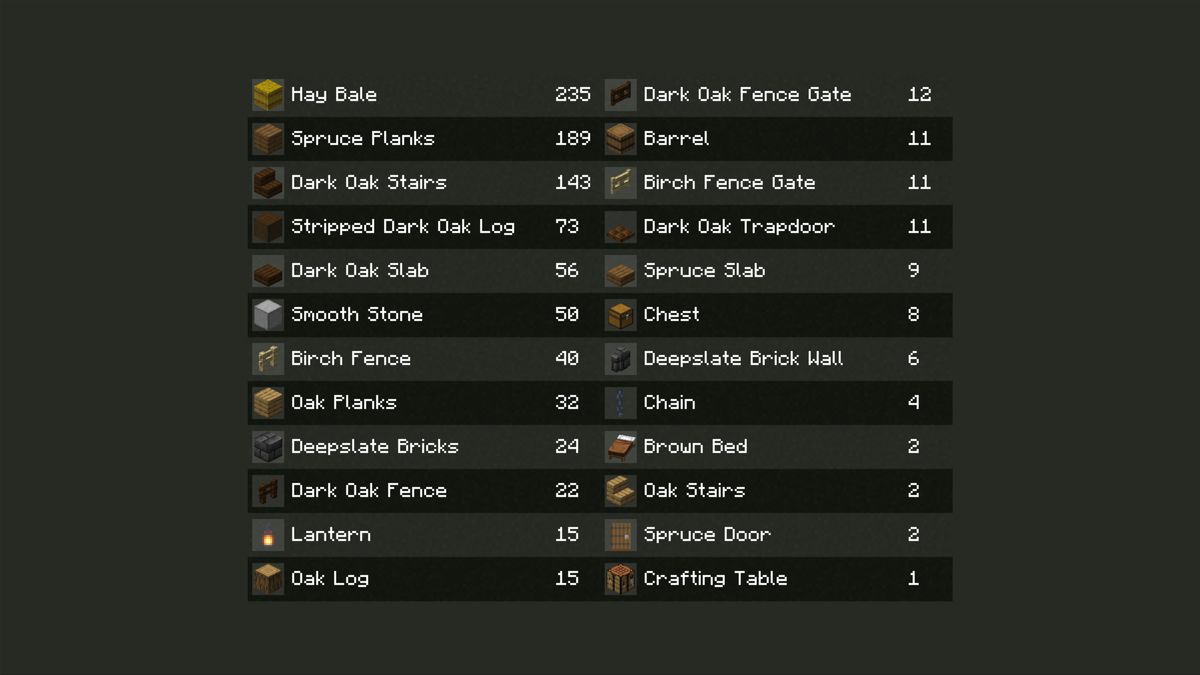Click the Deepslate Bricks icon
This screenshot has height=675, width=1200.
(x=268, y=447)
